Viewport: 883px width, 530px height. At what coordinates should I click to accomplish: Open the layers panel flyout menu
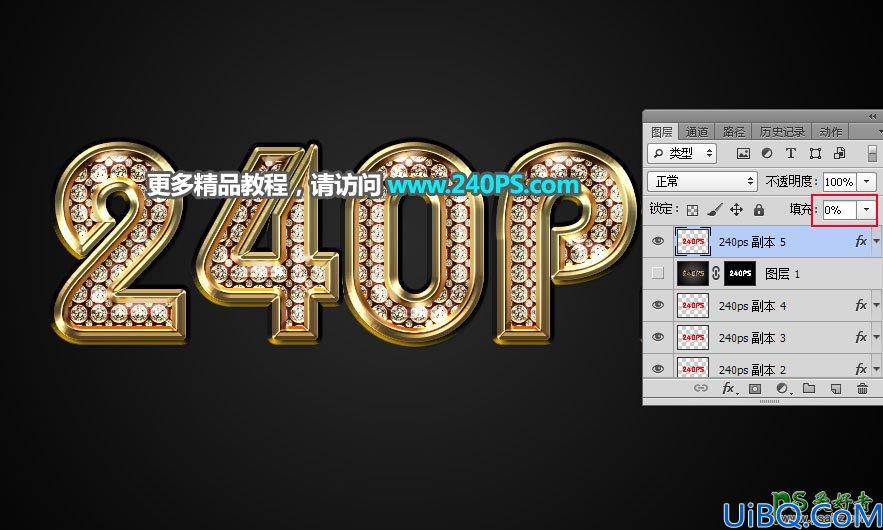880,131
